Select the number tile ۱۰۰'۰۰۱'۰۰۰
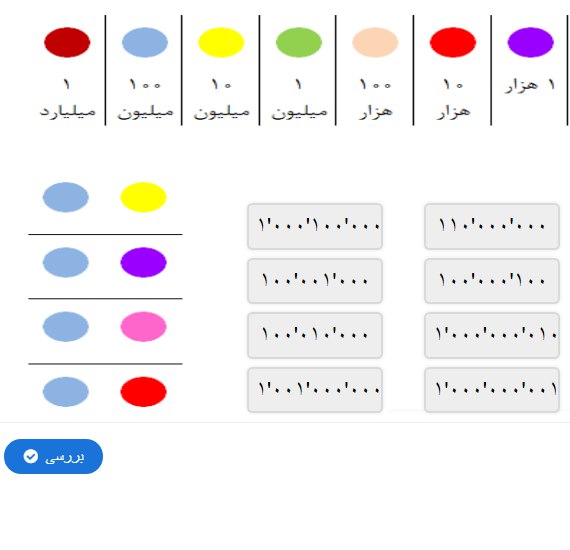570x550 pixels. (x=315, y=281)
